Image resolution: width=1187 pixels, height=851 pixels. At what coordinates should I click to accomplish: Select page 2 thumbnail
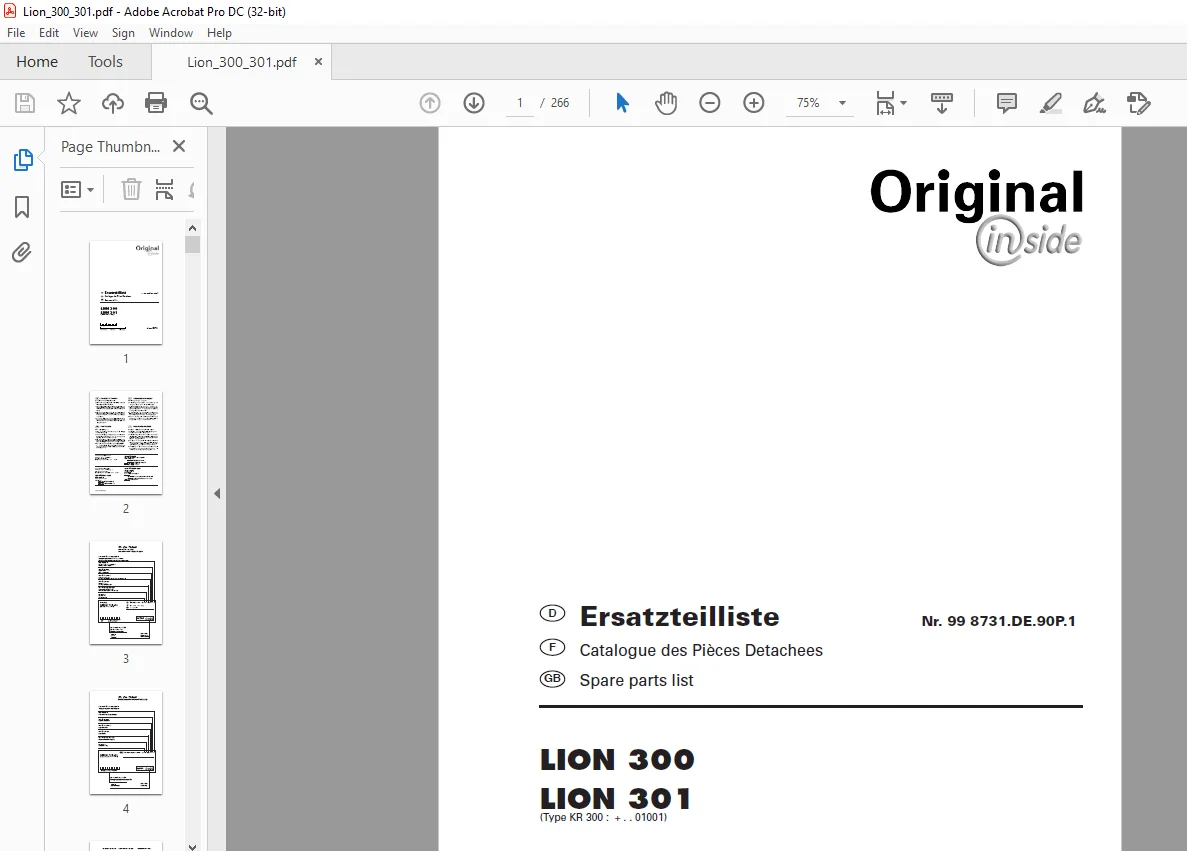pyautogui.click(x=126, y=443)
